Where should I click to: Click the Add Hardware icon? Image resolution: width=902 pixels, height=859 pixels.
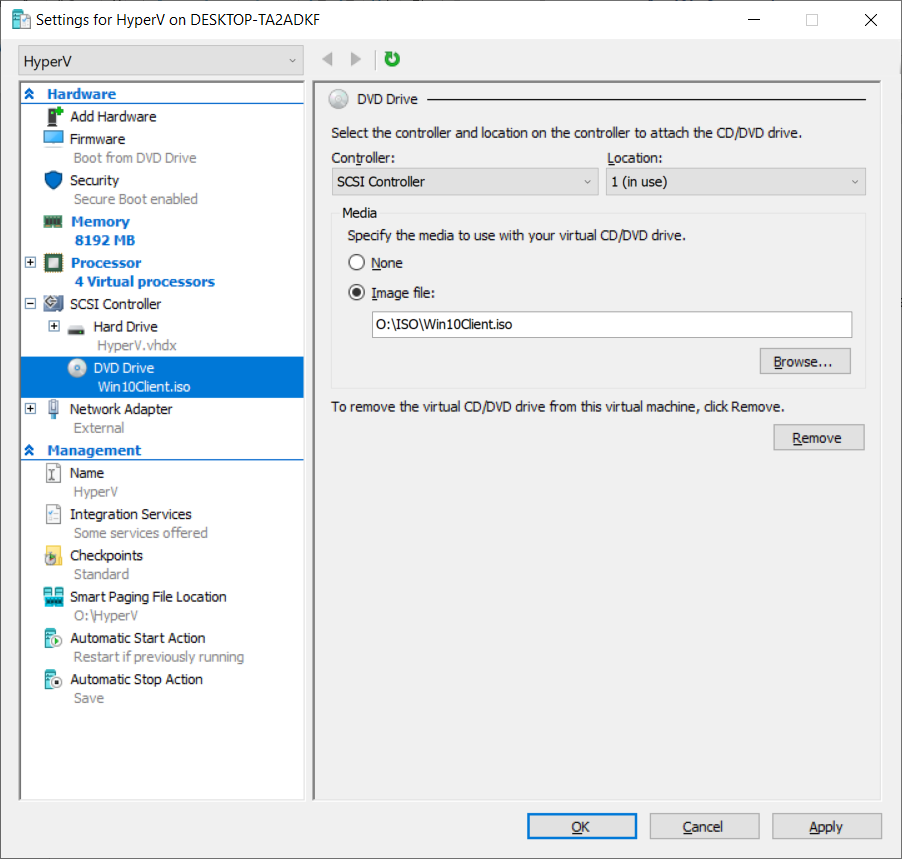click(x=54, y=117)
